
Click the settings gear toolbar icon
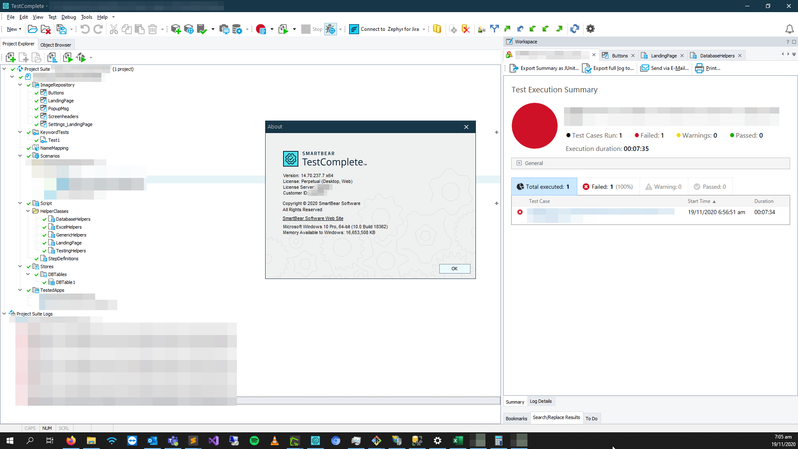tap(590, 29)
